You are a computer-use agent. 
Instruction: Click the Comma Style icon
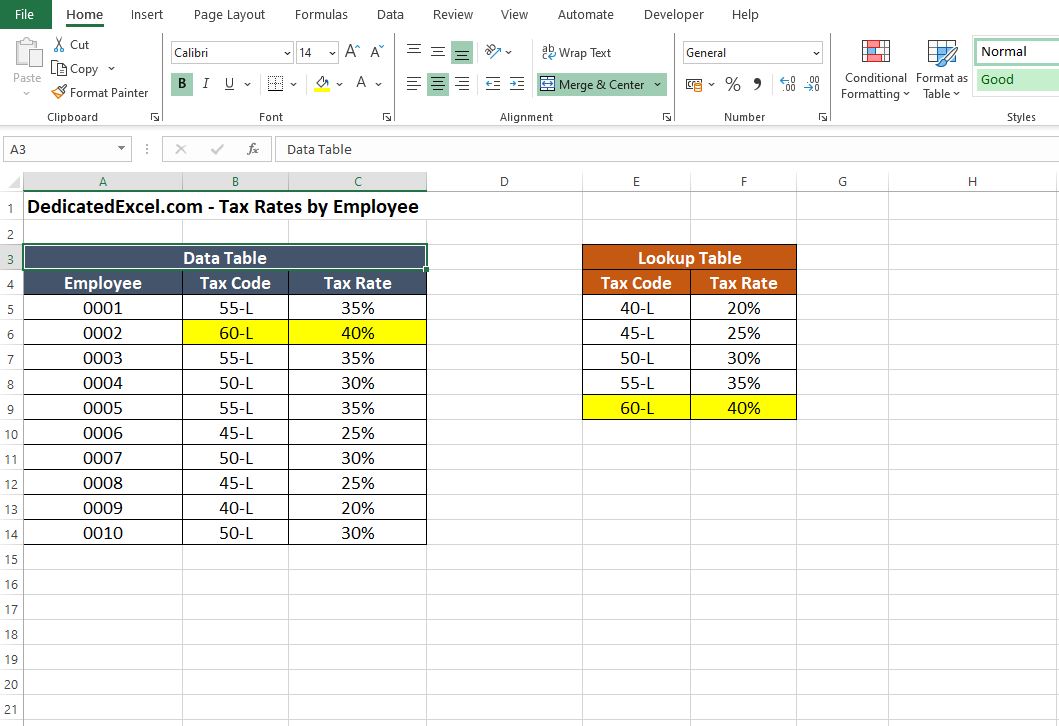tap(757, 85)
